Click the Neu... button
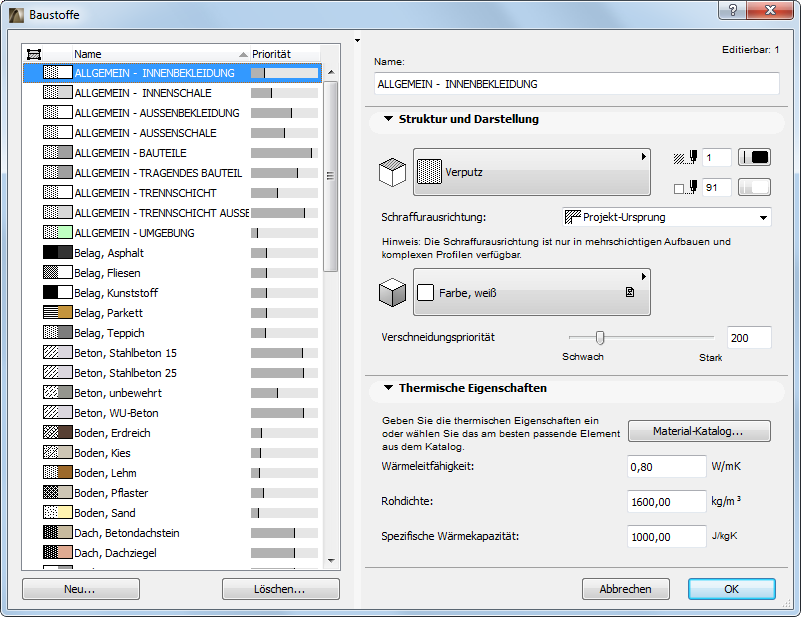 click(x=81, y=589)
